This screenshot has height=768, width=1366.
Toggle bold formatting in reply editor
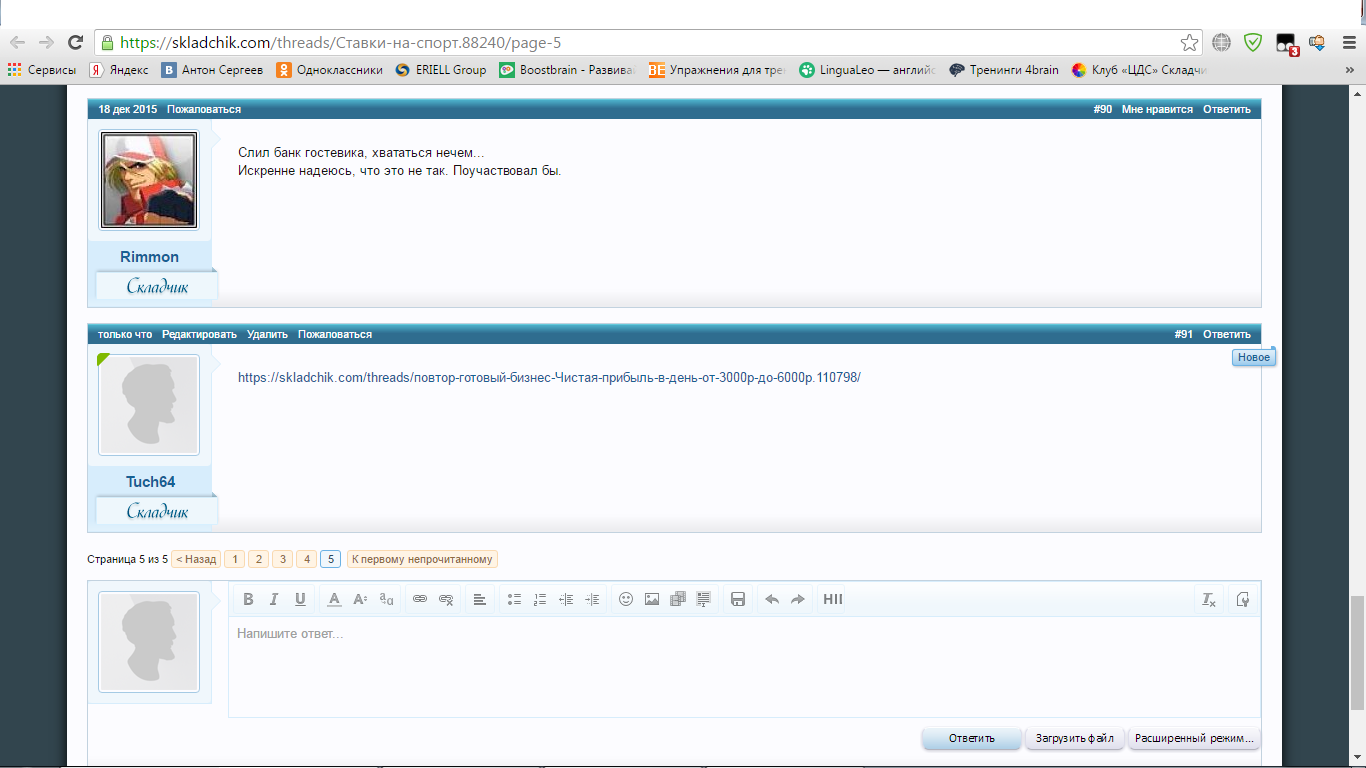pos(248,600)
